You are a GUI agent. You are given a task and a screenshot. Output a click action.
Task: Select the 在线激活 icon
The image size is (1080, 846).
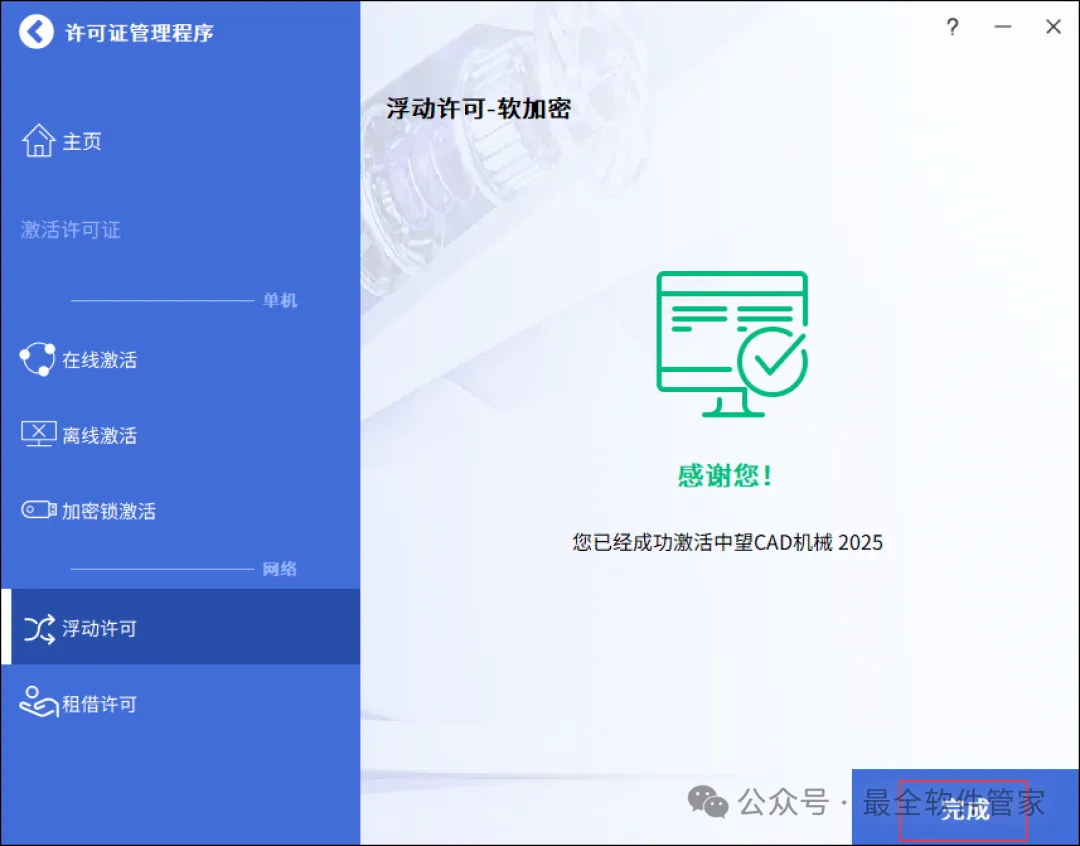point(38,359)
